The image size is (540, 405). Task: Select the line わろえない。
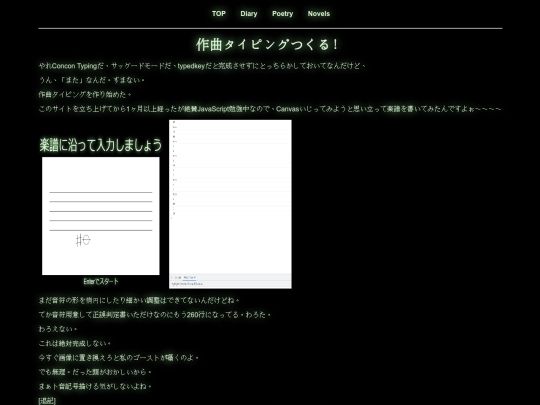[58, 329]
